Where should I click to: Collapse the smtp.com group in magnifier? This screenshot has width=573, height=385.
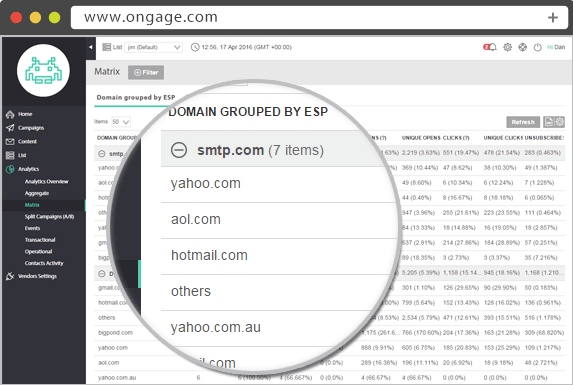179,150
